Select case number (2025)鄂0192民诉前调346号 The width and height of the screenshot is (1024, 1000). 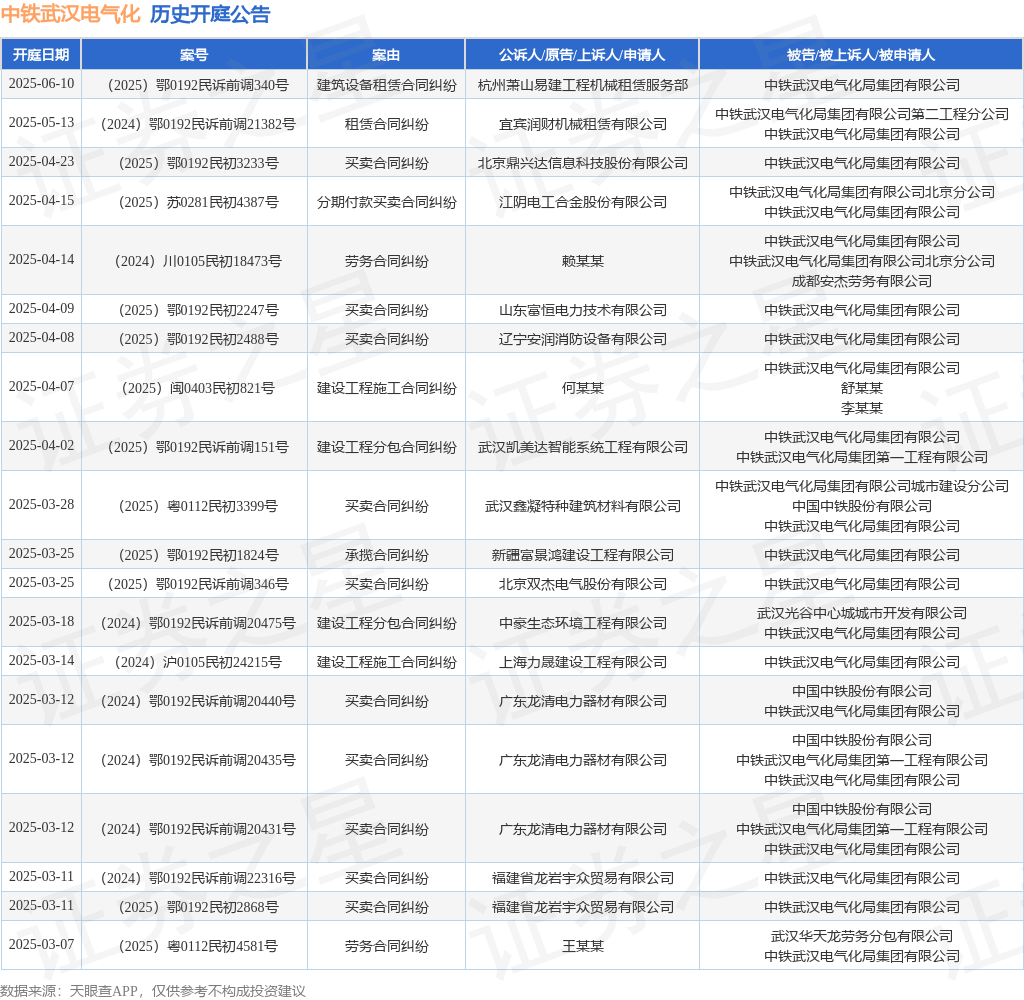(194, 584)
